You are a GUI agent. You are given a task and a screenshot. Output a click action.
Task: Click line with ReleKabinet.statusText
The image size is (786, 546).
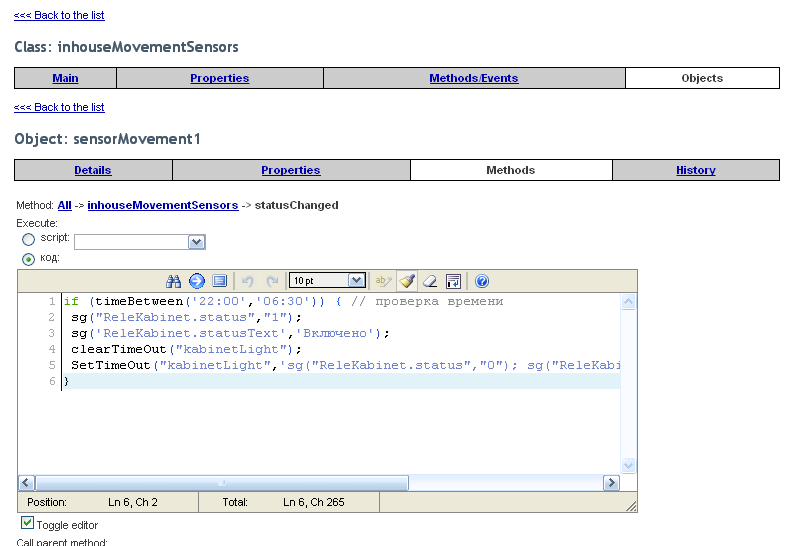click(230, 333)
